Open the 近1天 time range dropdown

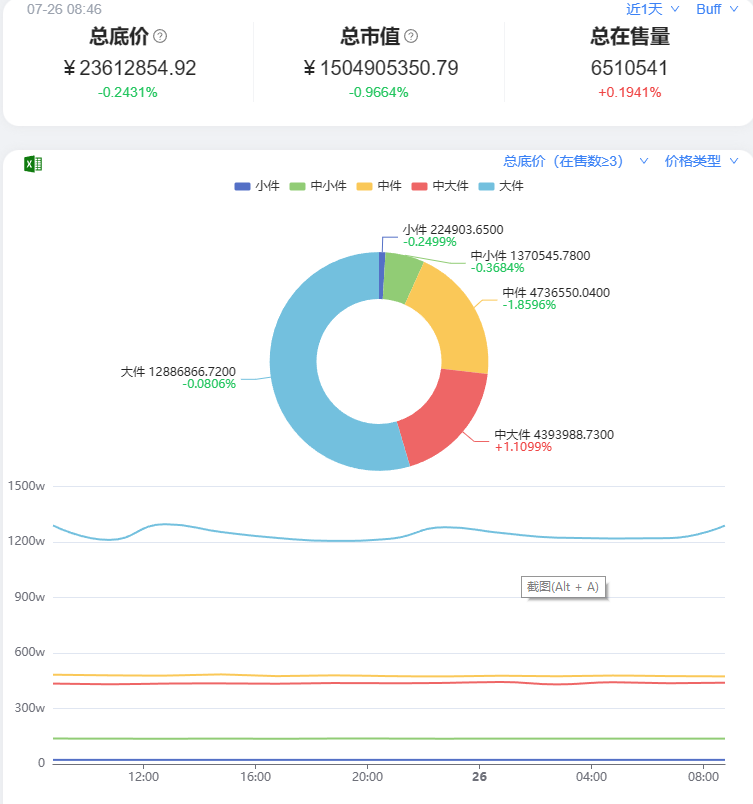tap(653, 9)
